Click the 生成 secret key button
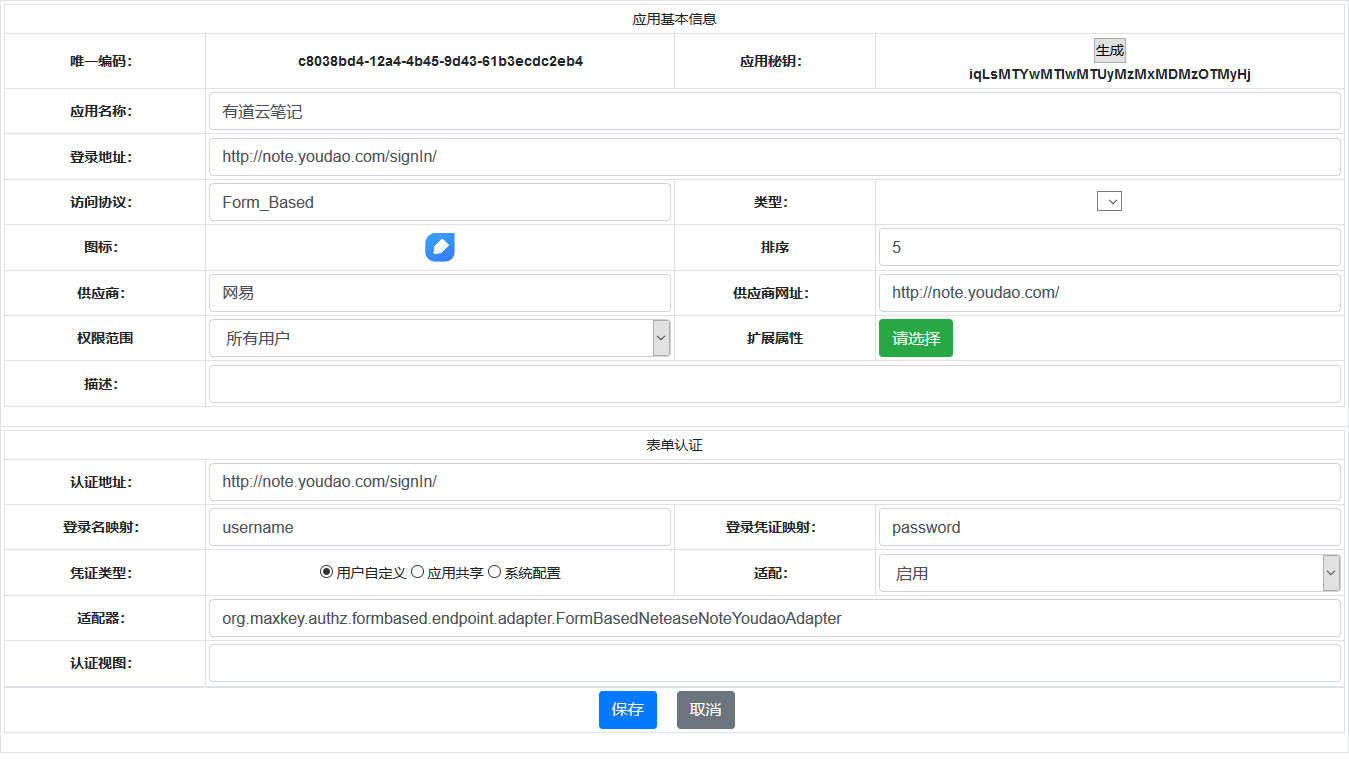The height and width of the screenshot is (769, 1349). tap(1109, 50)
